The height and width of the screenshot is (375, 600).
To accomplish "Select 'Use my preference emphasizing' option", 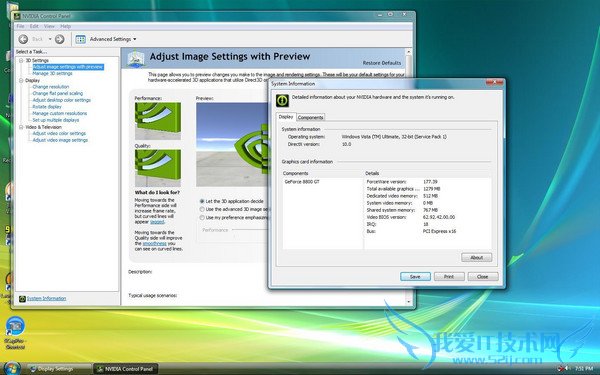I will [x=202, y=217].
